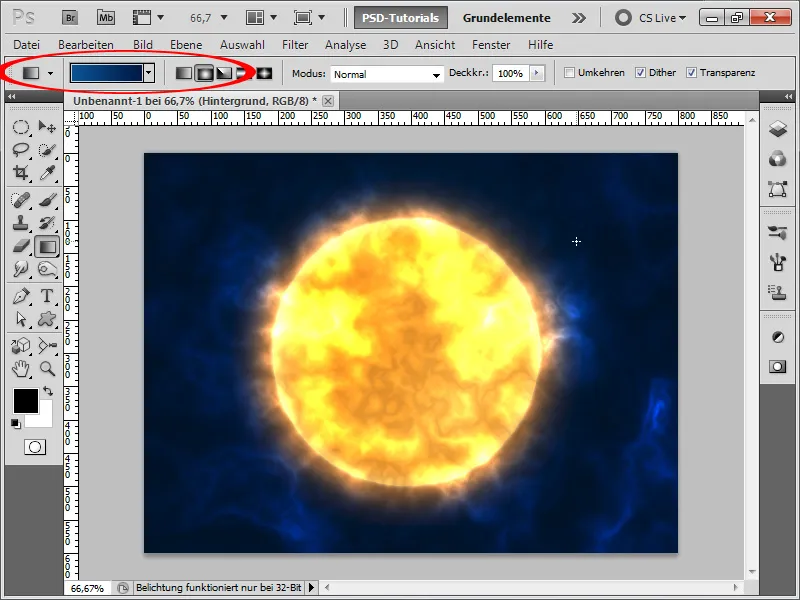Image resolution: width=800 pixels, height=600 pixels.
Task: Open the Fenster menu
Action: point(491,45)
